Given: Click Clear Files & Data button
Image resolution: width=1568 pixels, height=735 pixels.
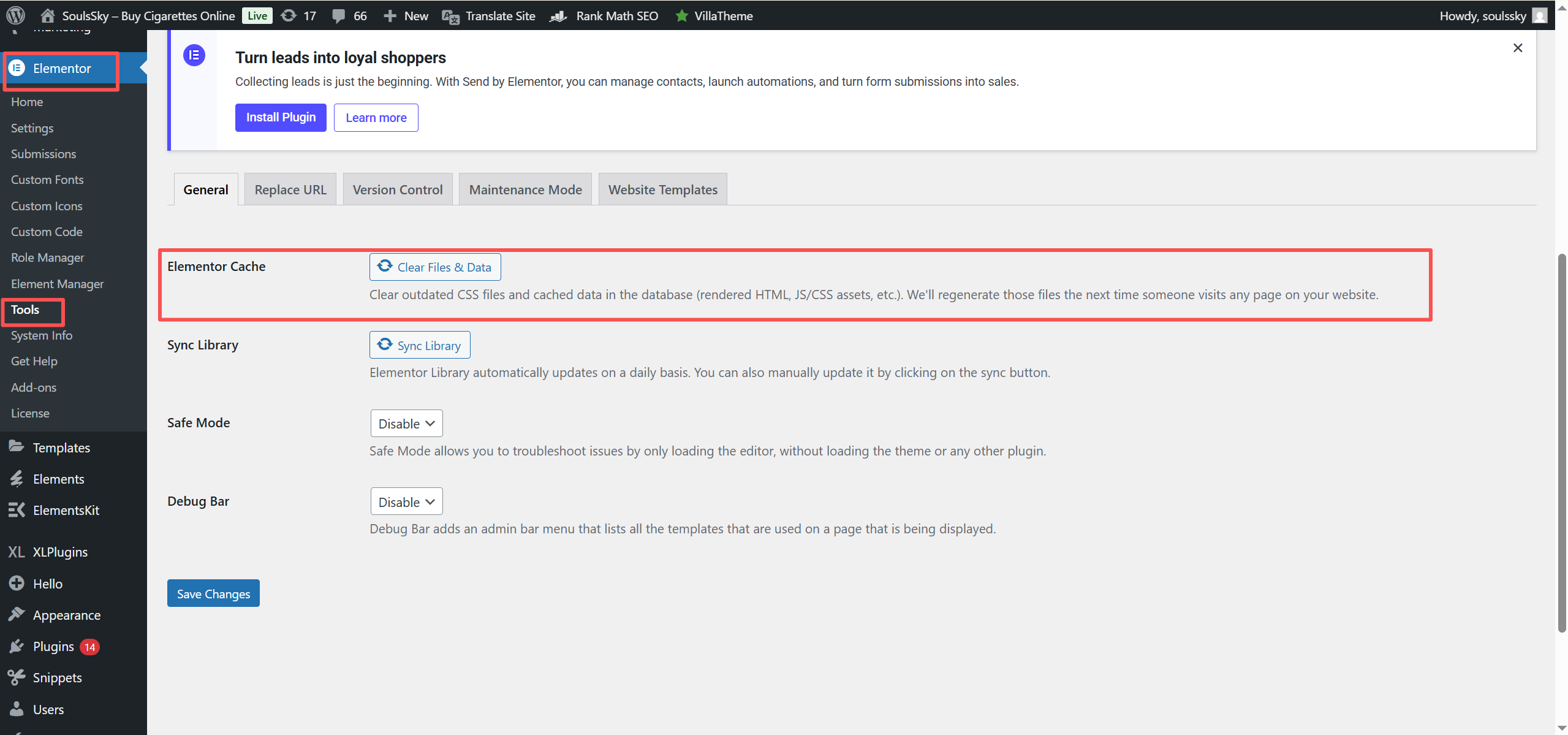Looking at the screenshot, I should (x=435, y=267).
